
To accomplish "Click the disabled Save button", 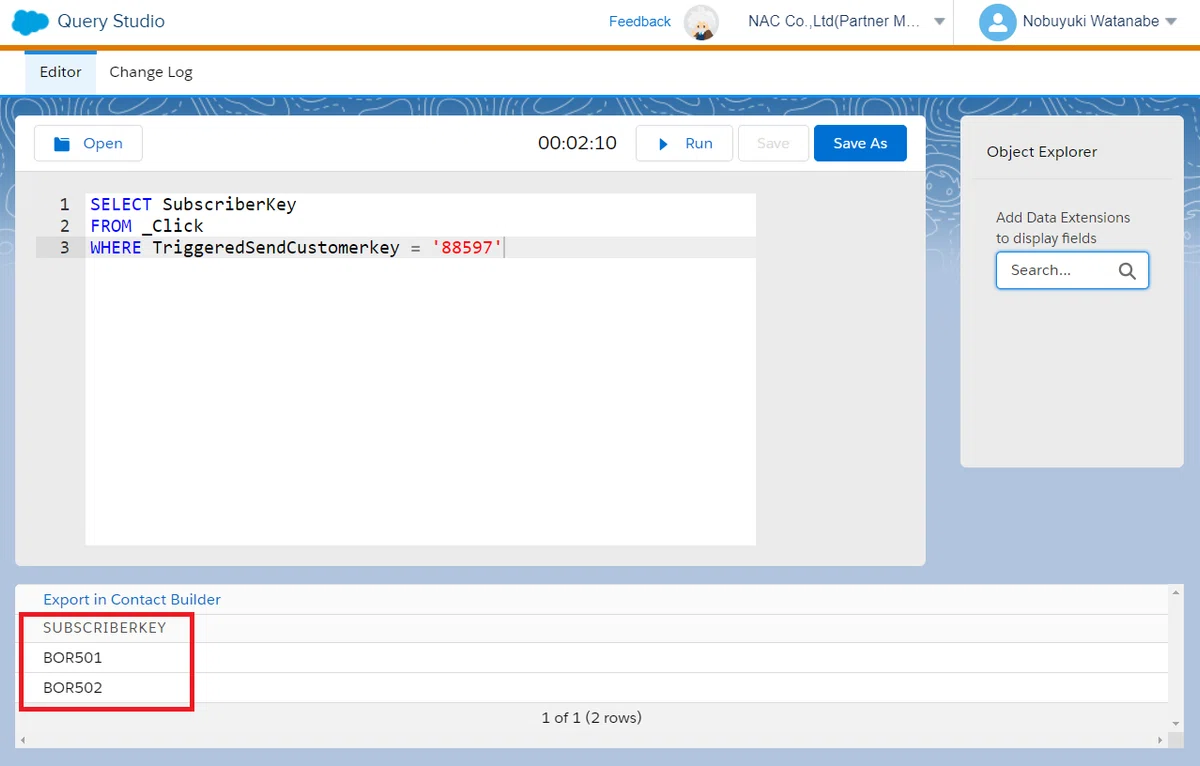I will click(x=773, y=143).
